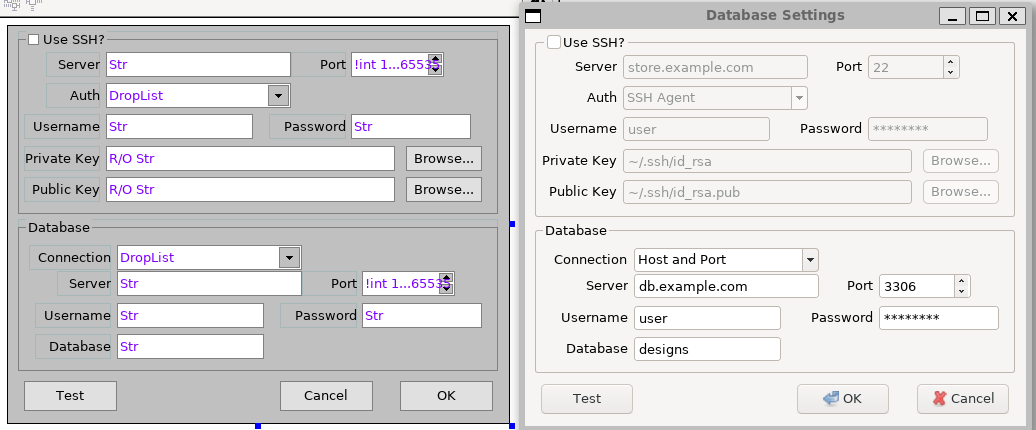
Task: Open the Host and Port connection dropdown
Action: click(x=808, y=260)
